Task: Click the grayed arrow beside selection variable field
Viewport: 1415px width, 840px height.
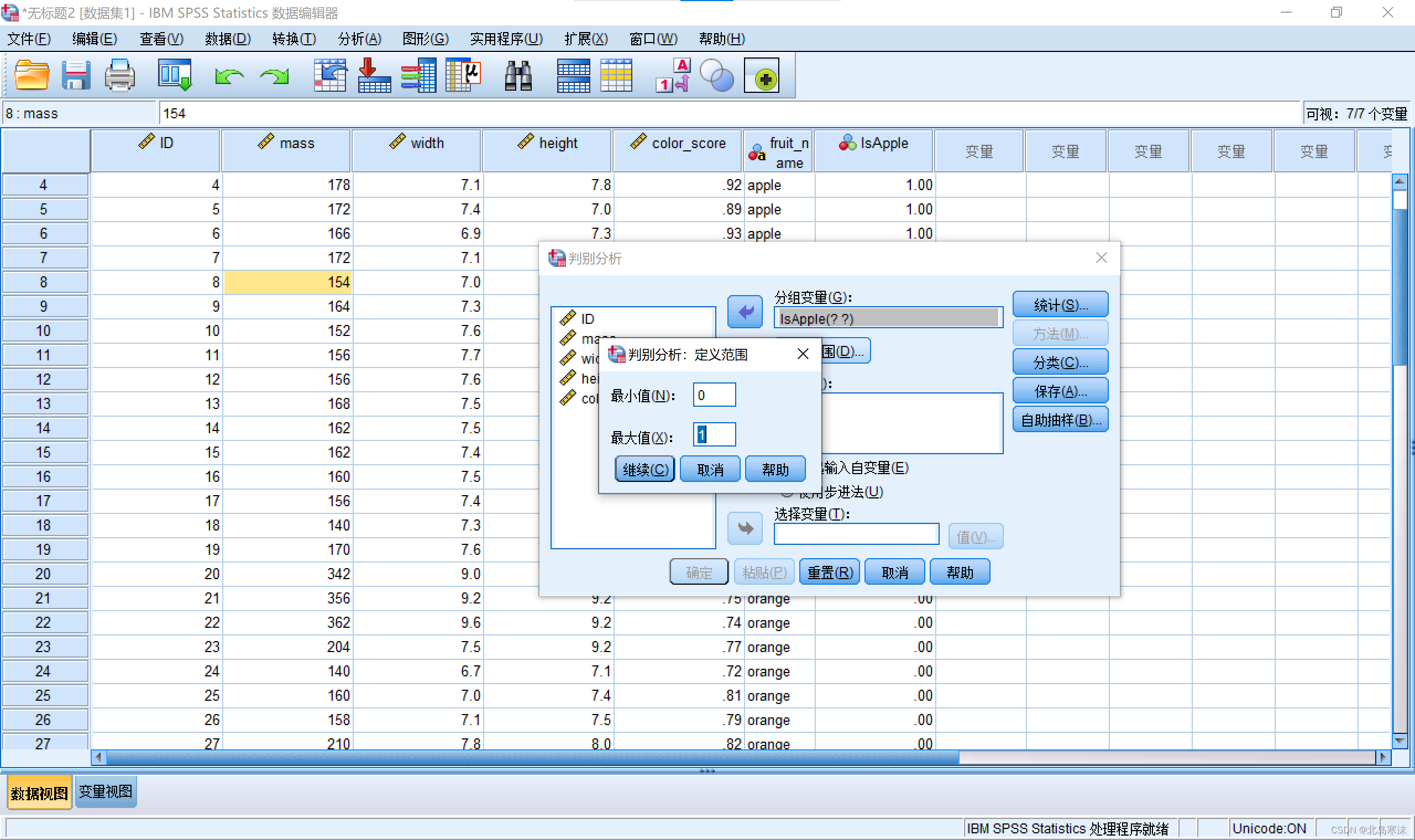Action: [745, 529]
